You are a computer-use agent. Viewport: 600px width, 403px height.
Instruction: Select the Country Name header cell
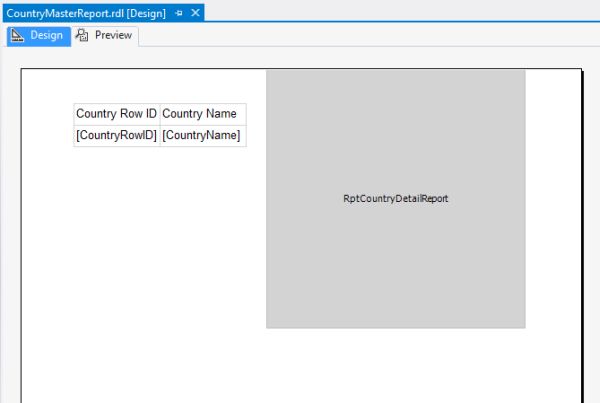tap(203, 114)
